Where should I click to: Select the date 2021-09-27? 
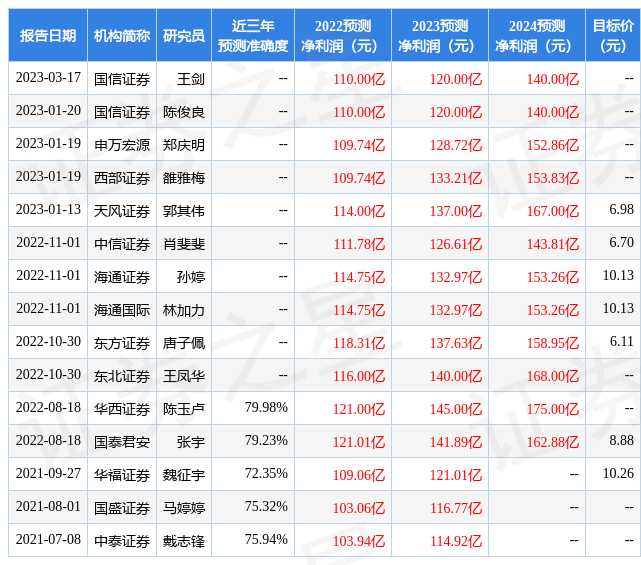point(48,474)
